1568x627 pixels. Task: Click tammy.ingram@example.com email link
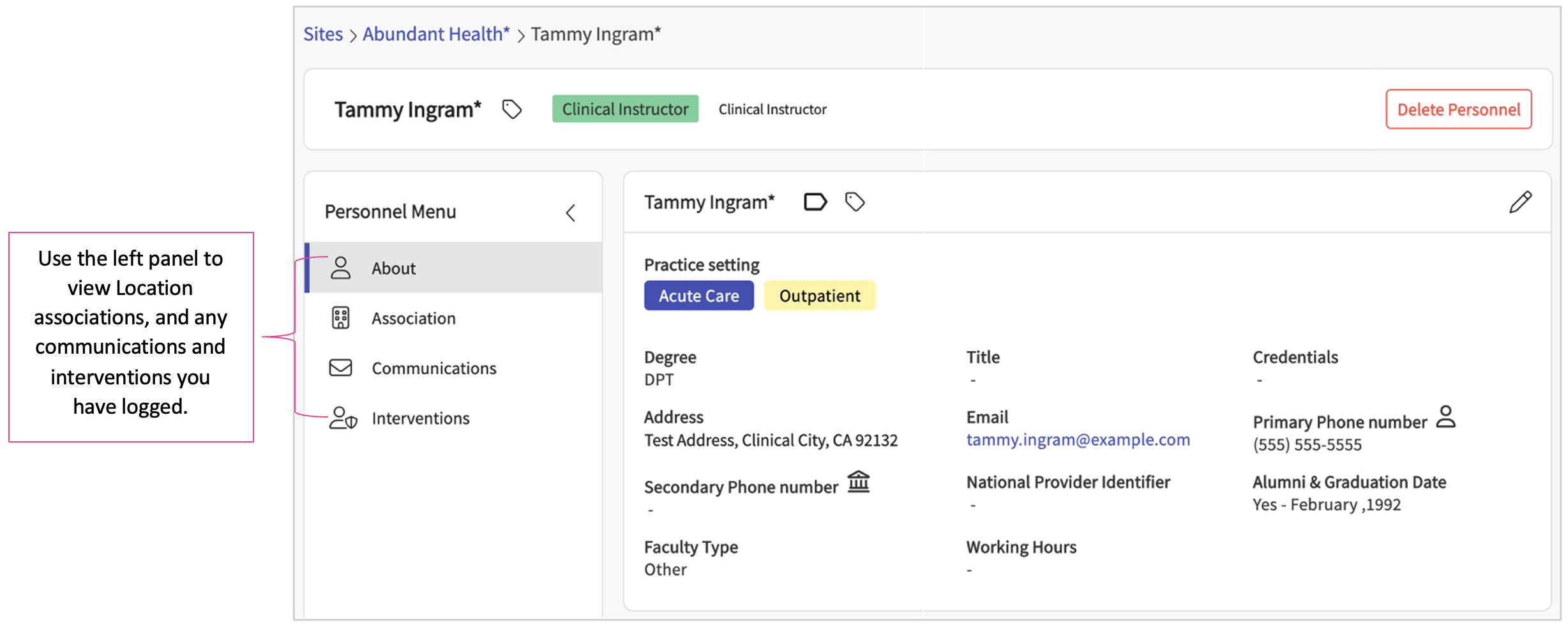point(1078,440)
